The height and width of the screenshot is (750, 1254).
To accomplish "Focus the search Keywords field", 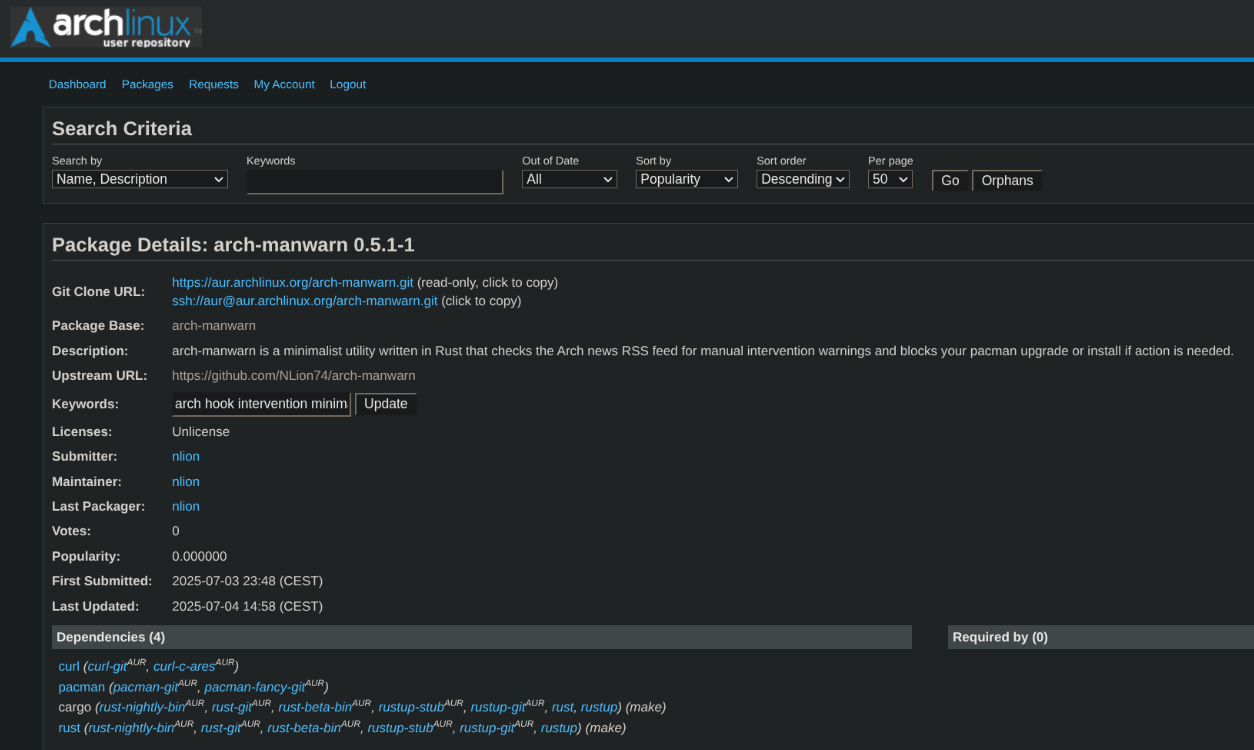I will pos(375,181).
